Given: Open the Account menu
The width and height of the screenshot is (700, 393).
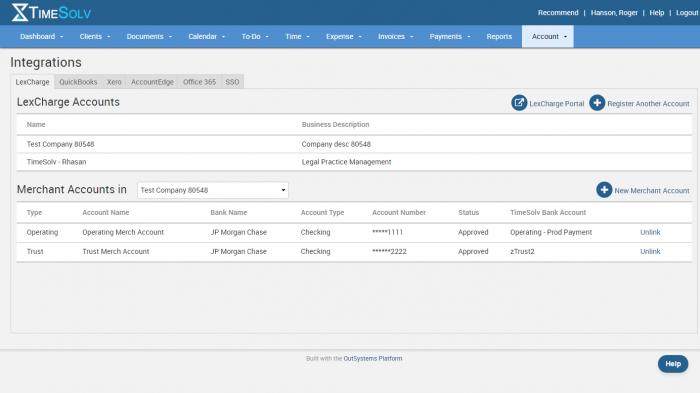Looking at the screenshot, I should pyautogui.click(x=548, y=37).
